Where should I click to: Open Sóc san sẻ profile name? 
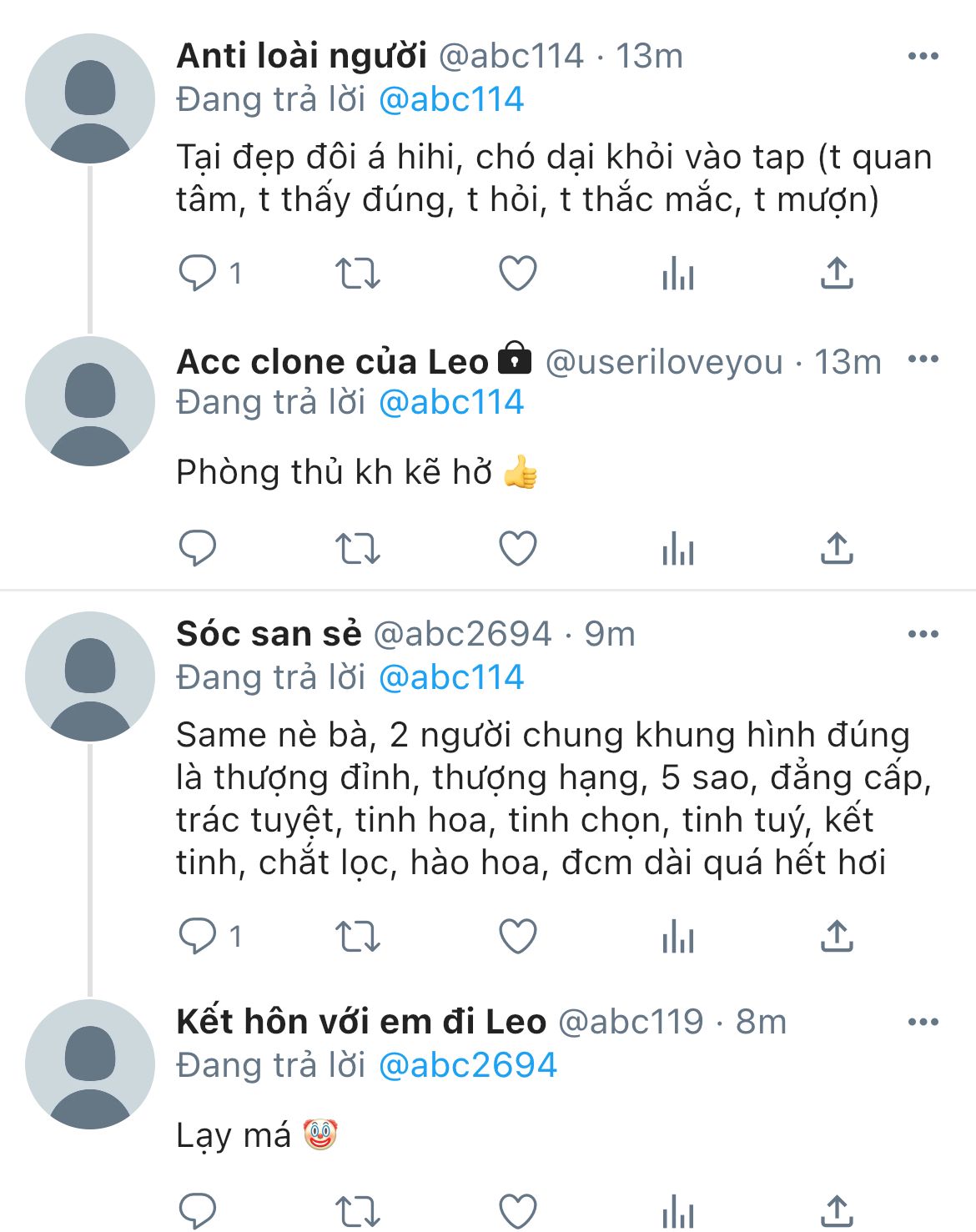(269, 634)
